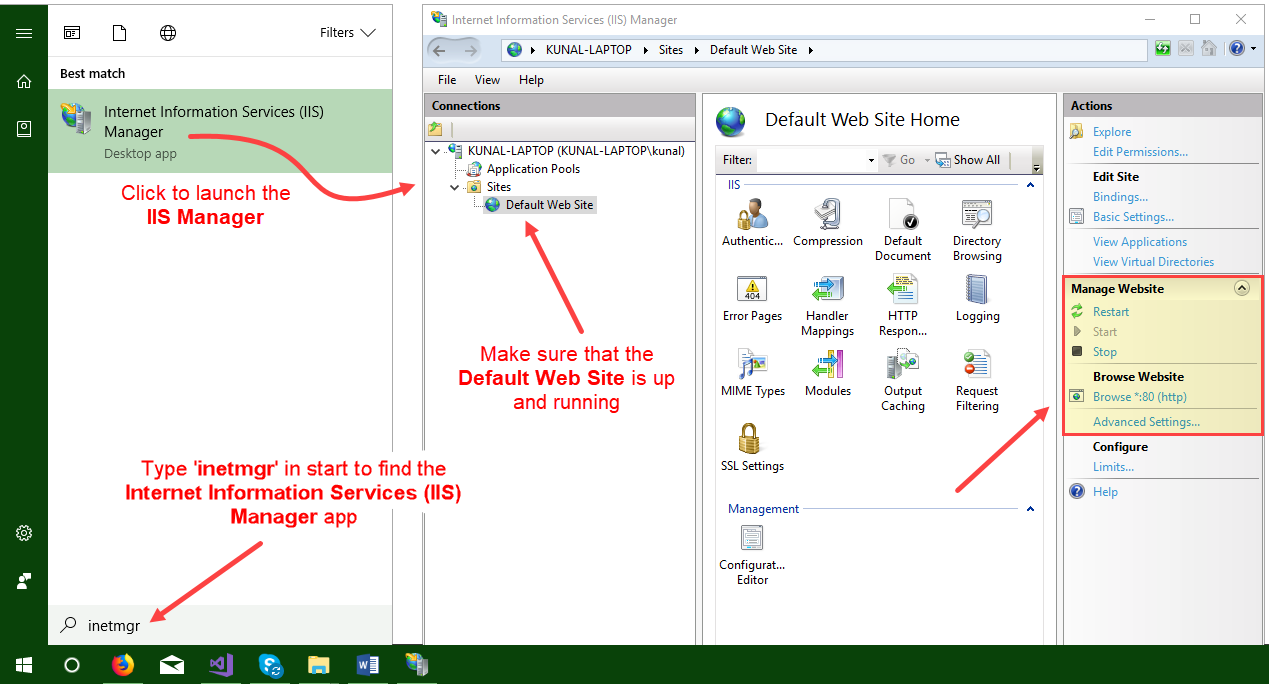
Task: Open the View menu
Action: tap(487, 80)
